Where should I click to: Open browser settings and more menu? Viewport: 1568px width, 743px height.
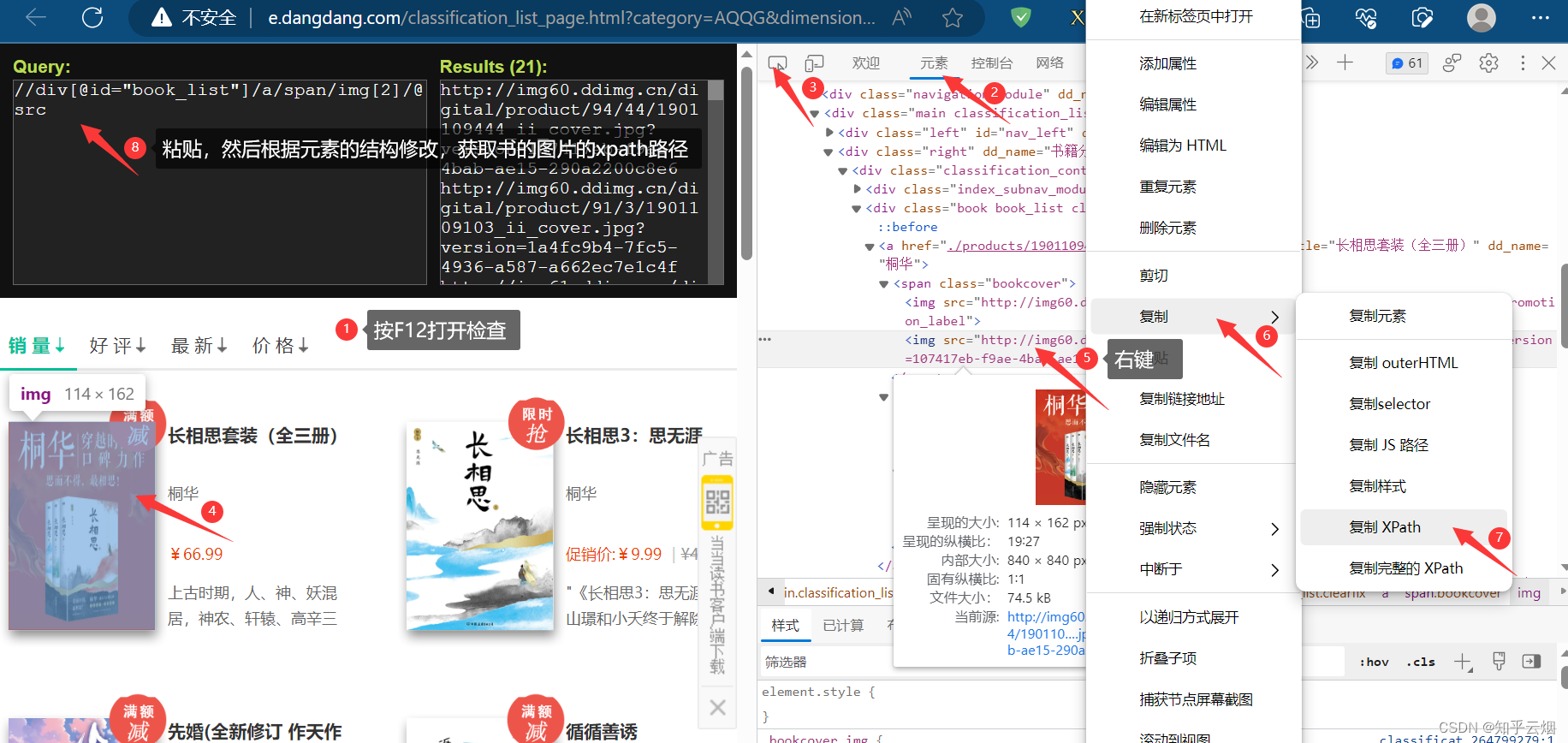[1540, 17]
